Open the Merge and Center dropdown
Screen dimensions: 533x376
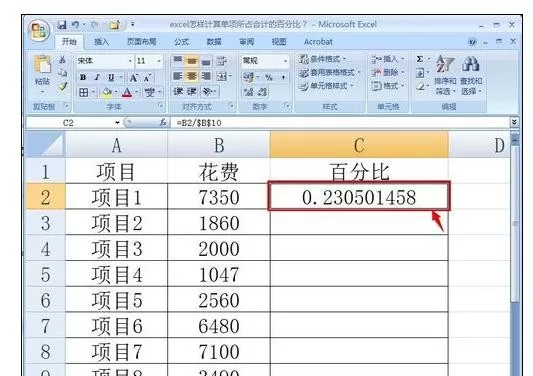point(231,76)
